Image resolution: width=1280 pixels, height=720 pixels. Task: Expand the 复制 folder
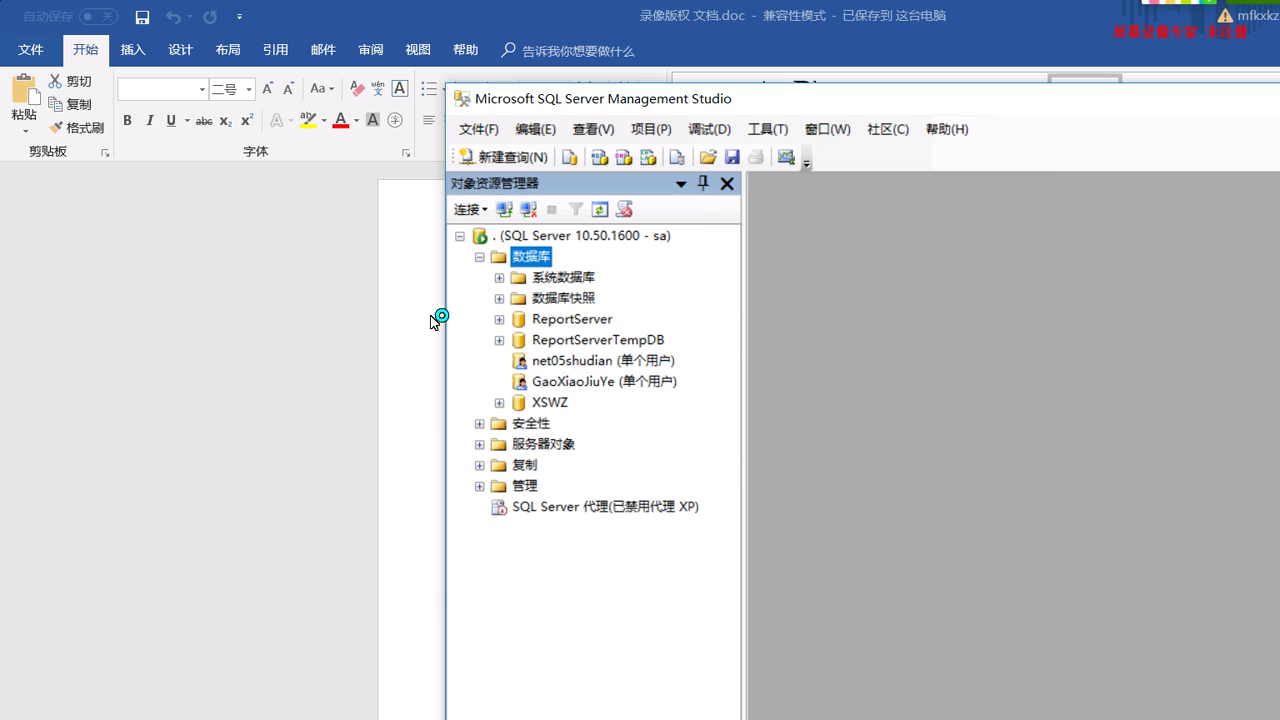click(x=480, y=465)
